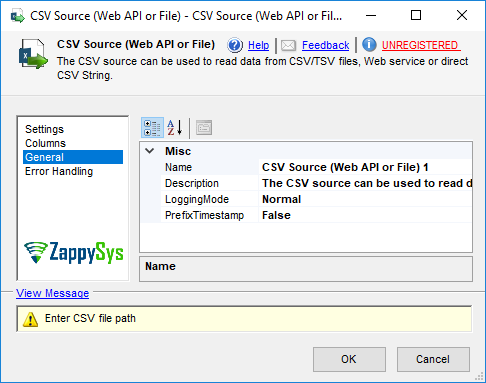
Task: Open the View Message link
Action: click(53, 293)
